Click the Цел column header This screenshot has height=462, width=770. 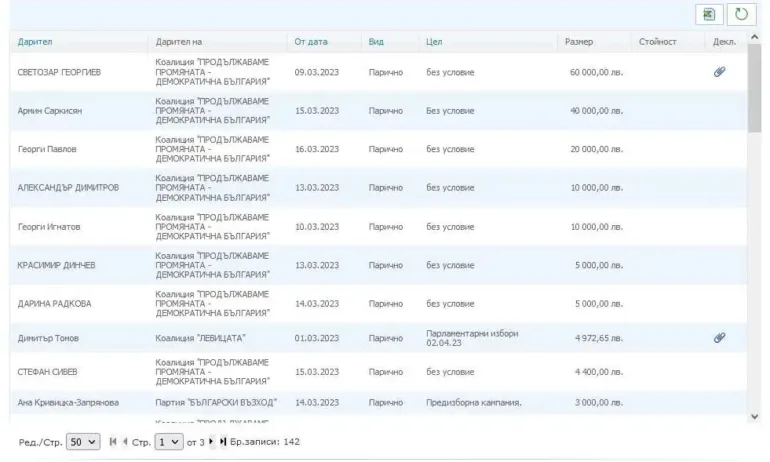click(434, 41)
